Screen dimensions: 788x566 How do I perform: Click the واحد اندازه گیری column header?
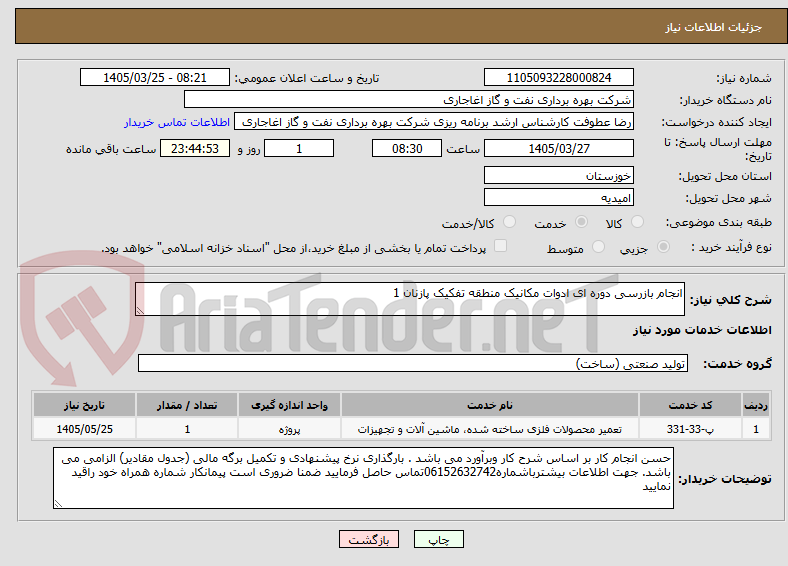tap(289, 405)
